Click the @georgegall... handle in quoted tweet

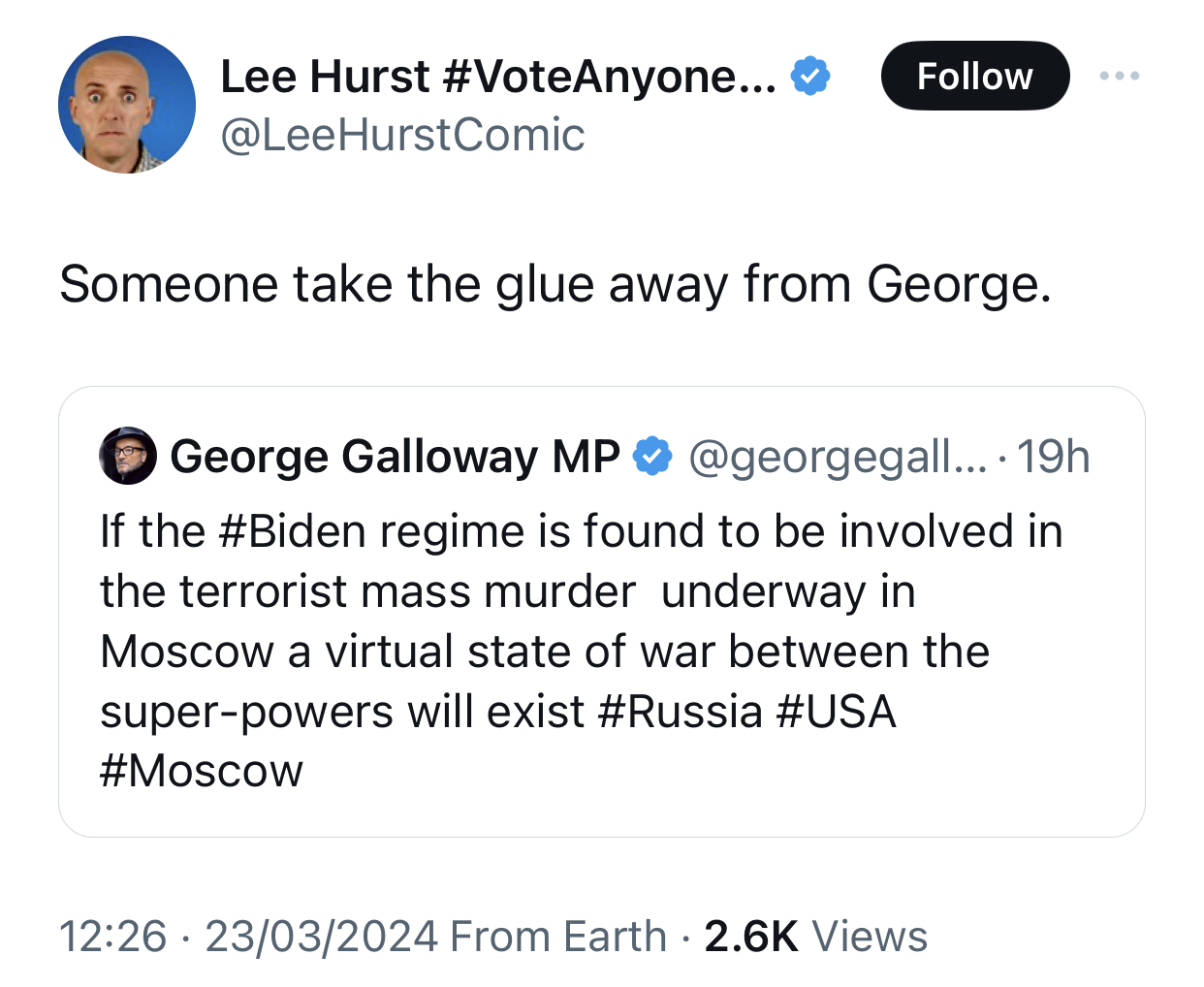click(836, 457)
